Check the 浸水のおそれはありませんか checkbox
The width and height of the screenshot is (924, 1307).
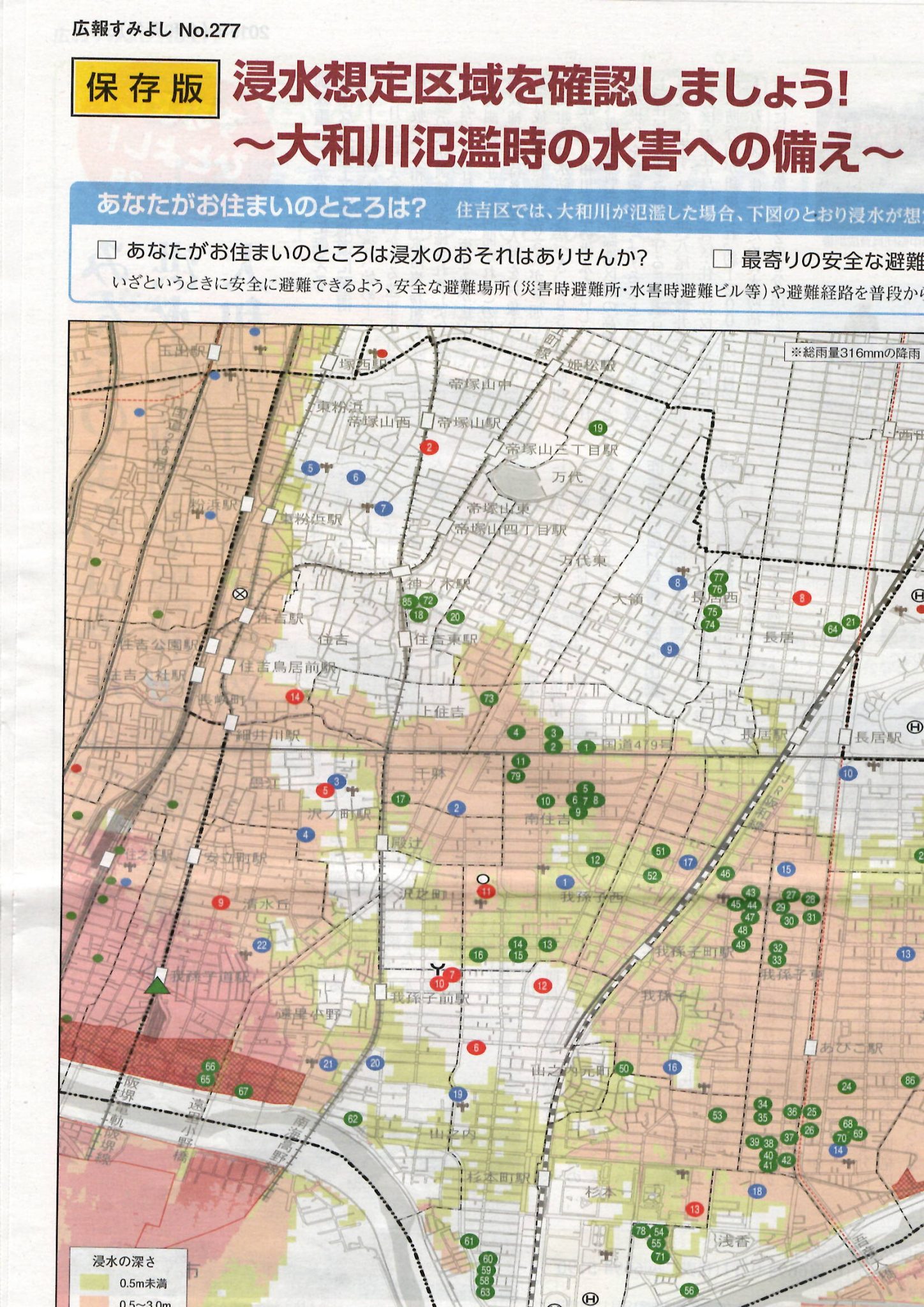(107, 250)
